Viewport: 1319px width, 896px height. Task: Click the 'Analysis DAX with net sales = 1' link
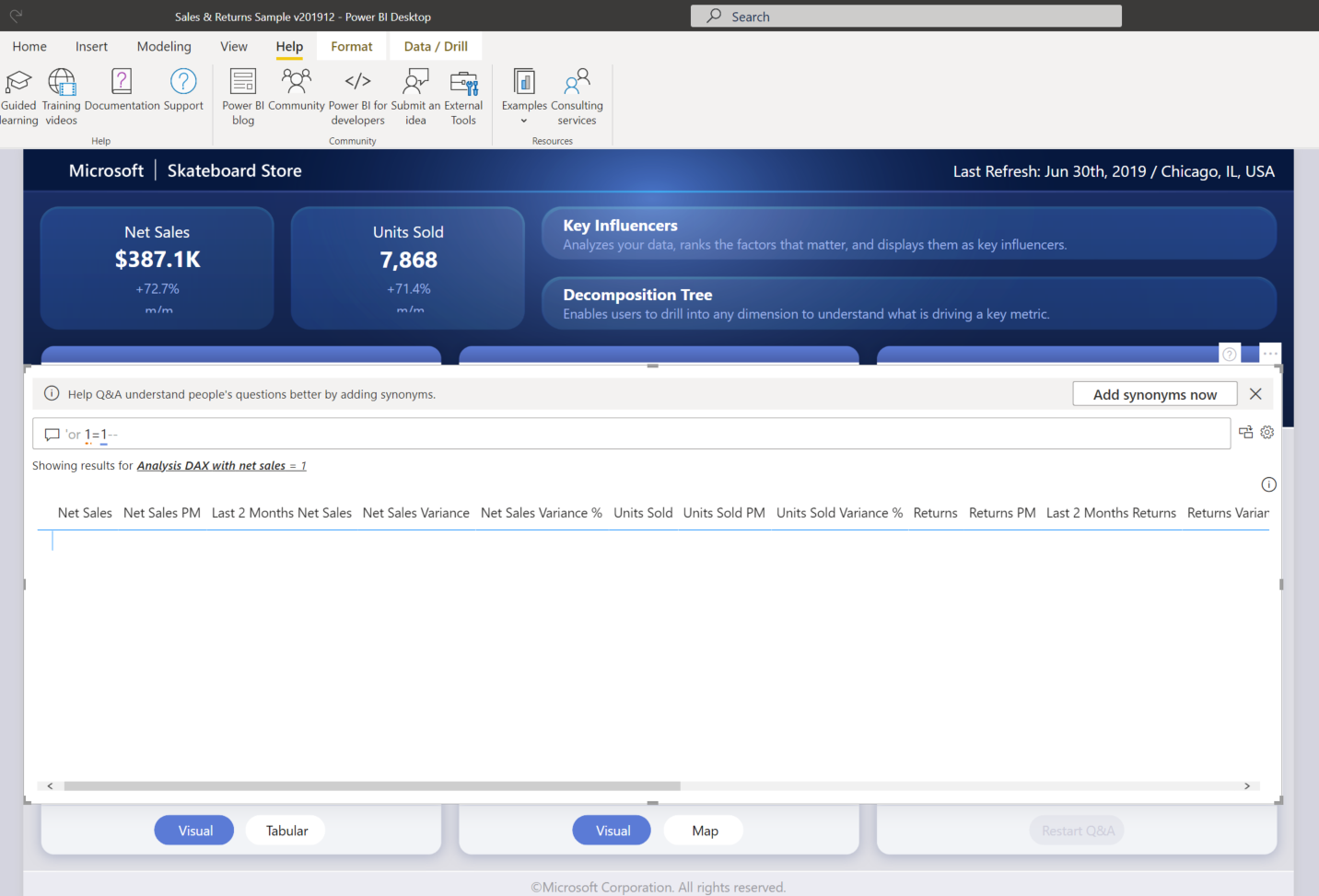tap(221, 466)
